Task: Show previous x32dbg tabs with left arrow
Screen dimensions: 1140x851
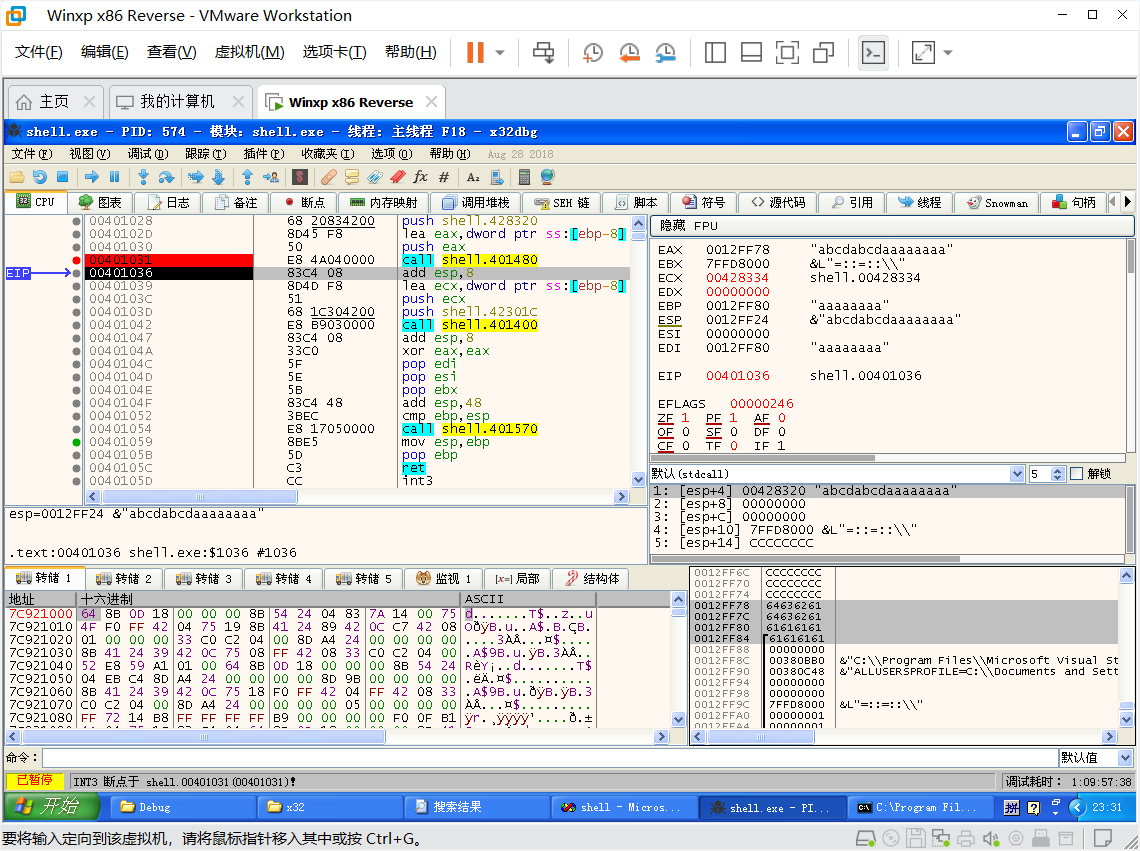Action: point(1112,201)
